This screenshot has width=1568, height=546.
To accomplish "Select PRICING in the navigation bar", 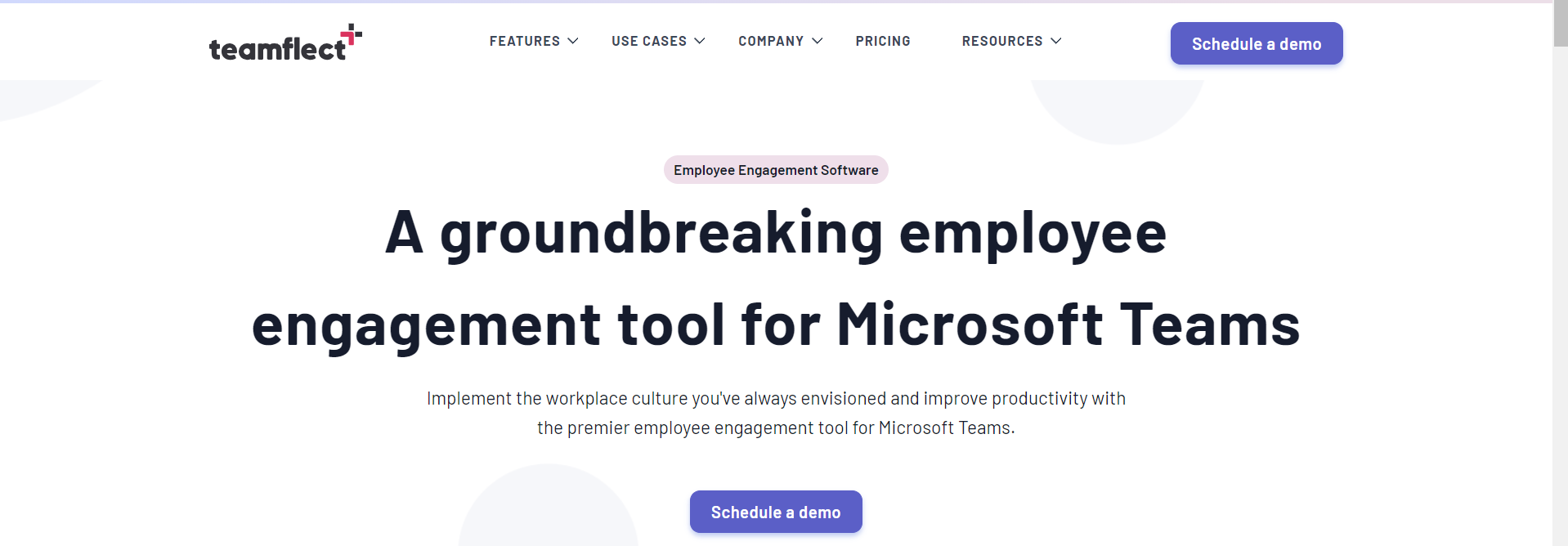I will click(883, 41).
